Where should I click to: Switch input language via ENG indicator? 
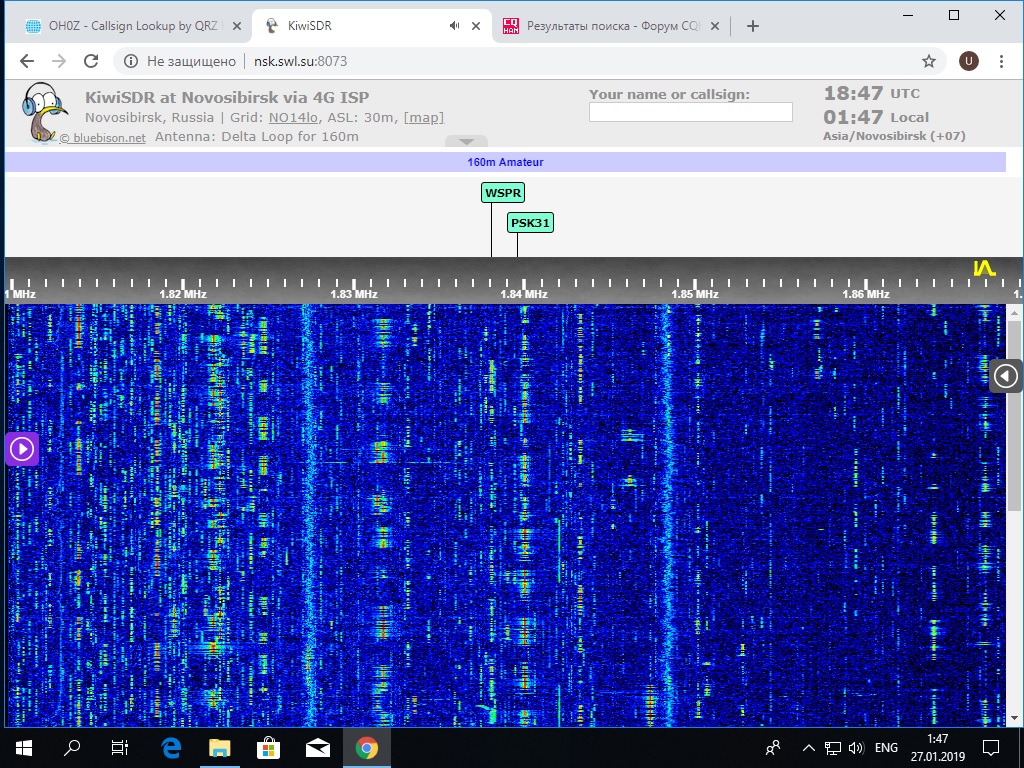coord(886,747)
